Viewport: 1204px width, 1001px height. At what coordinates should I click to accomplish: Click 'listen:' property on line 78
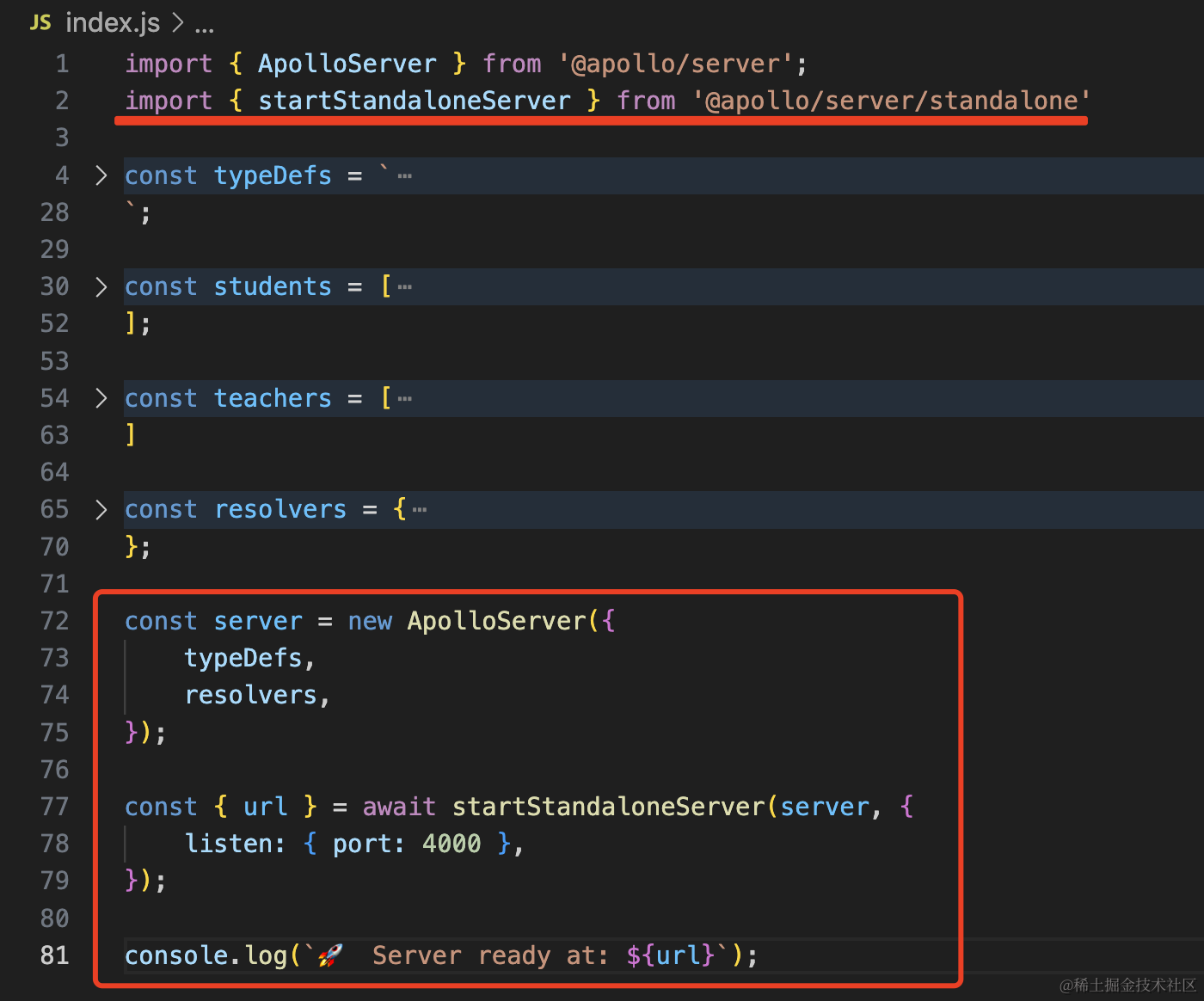click(236, 844)
